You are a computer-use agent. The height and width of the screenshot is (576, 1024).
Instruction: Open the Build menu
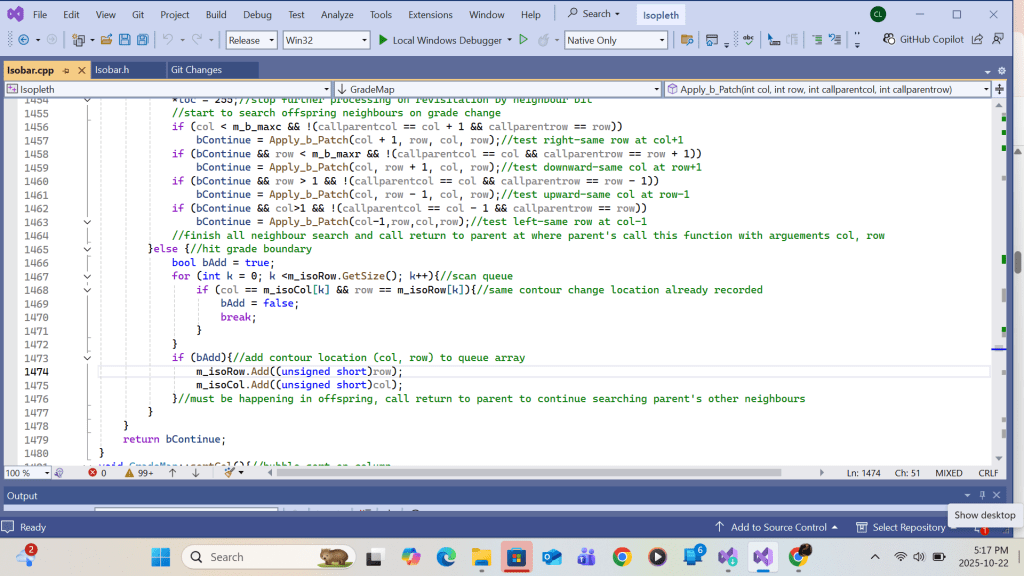[x=216, y=15]
